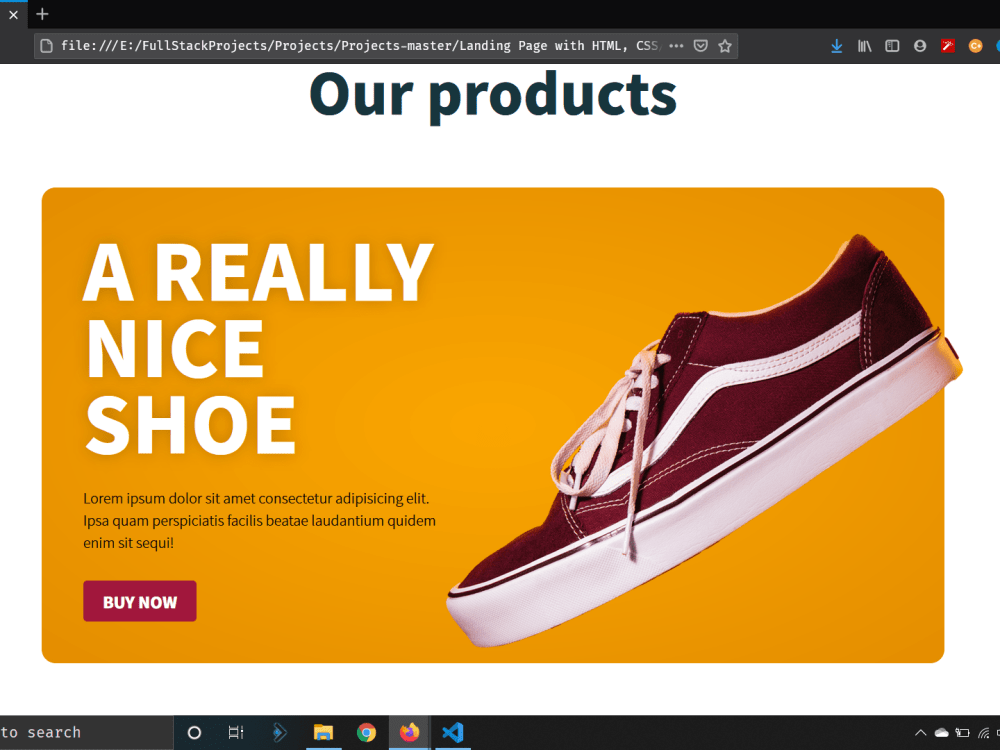The image size is (1000, 750).
Task: Toggle the Firefox sidebar view
Action: [x=892, y=46]
